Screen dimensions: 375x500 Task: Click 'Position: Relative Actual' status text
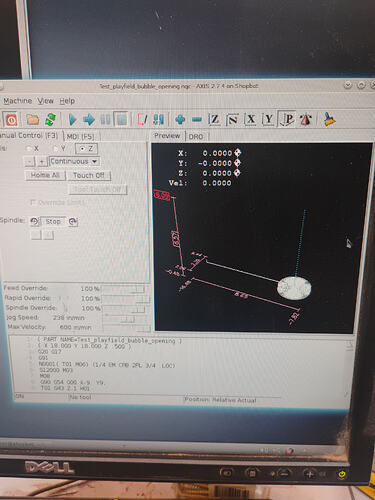pyautogui.click(x=220, y=400)
